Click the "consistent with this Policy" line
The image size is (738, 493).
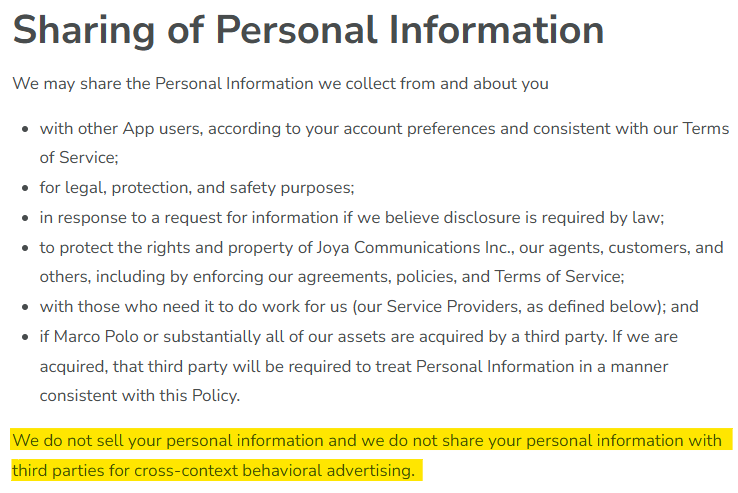point(140,395)
